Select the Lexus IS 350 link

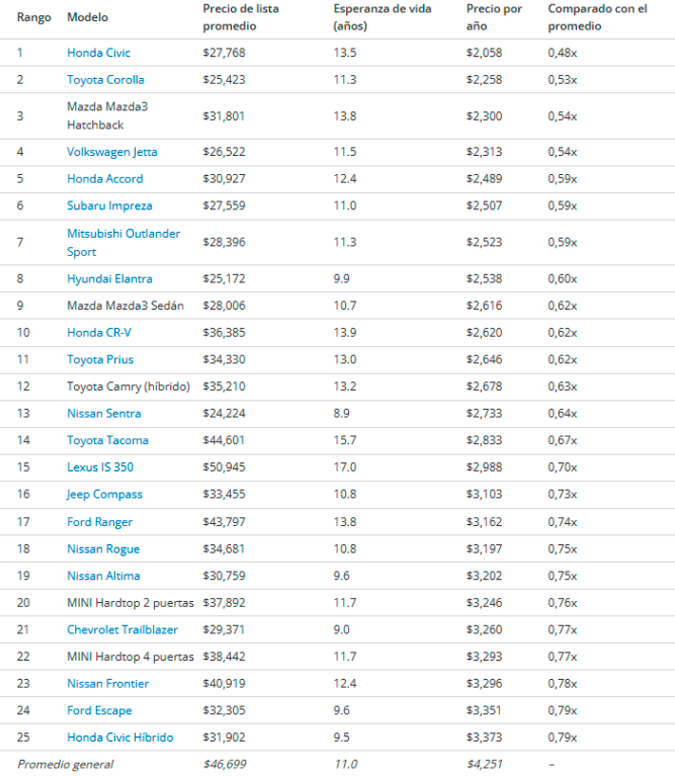[x=100, y=468]
